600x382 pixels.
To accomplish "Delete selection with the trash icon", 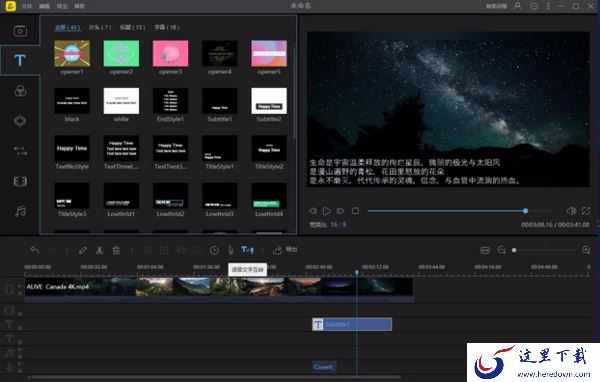I will (116, 250).
